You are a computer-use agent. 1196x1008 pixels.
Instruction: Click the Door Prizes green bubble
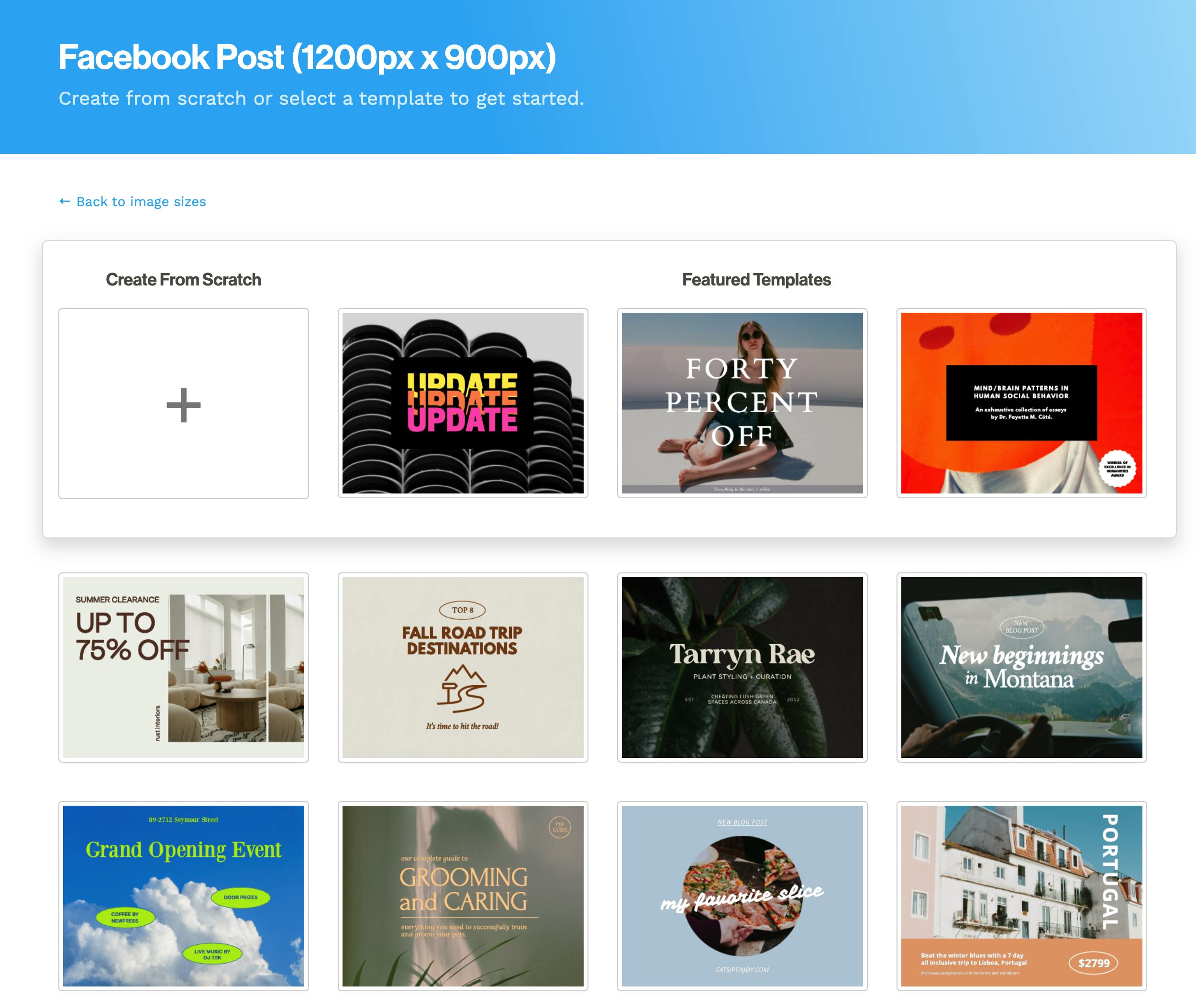point(240,897)
